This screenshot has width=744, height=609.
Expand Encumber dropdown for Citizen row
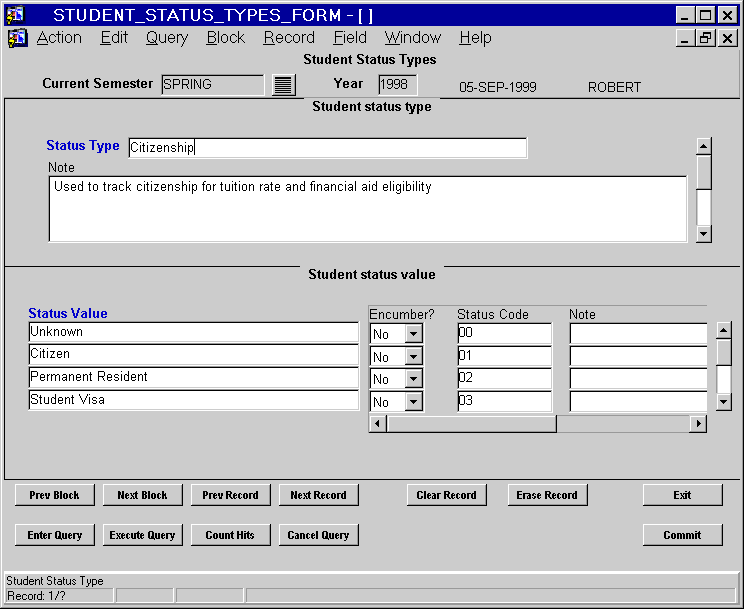click(x=413, y=356)
